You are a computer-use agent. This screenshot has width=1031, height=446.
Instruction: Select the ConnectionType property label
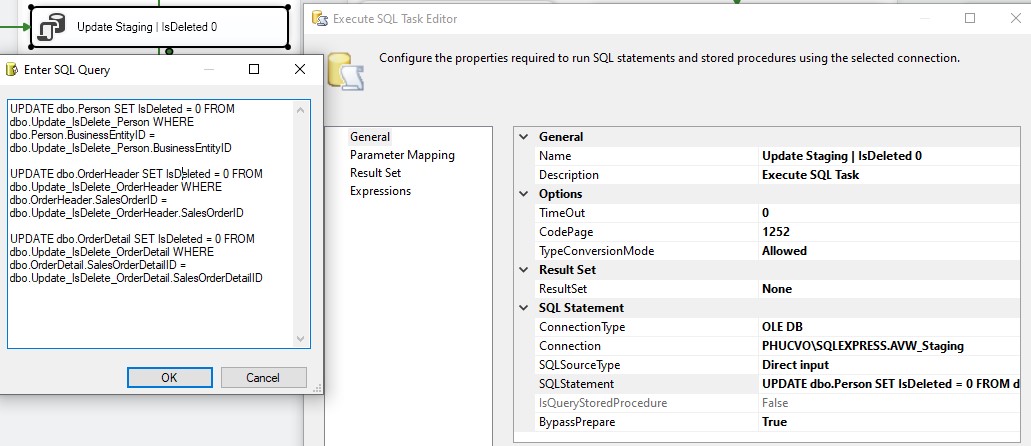pos(582,327)
